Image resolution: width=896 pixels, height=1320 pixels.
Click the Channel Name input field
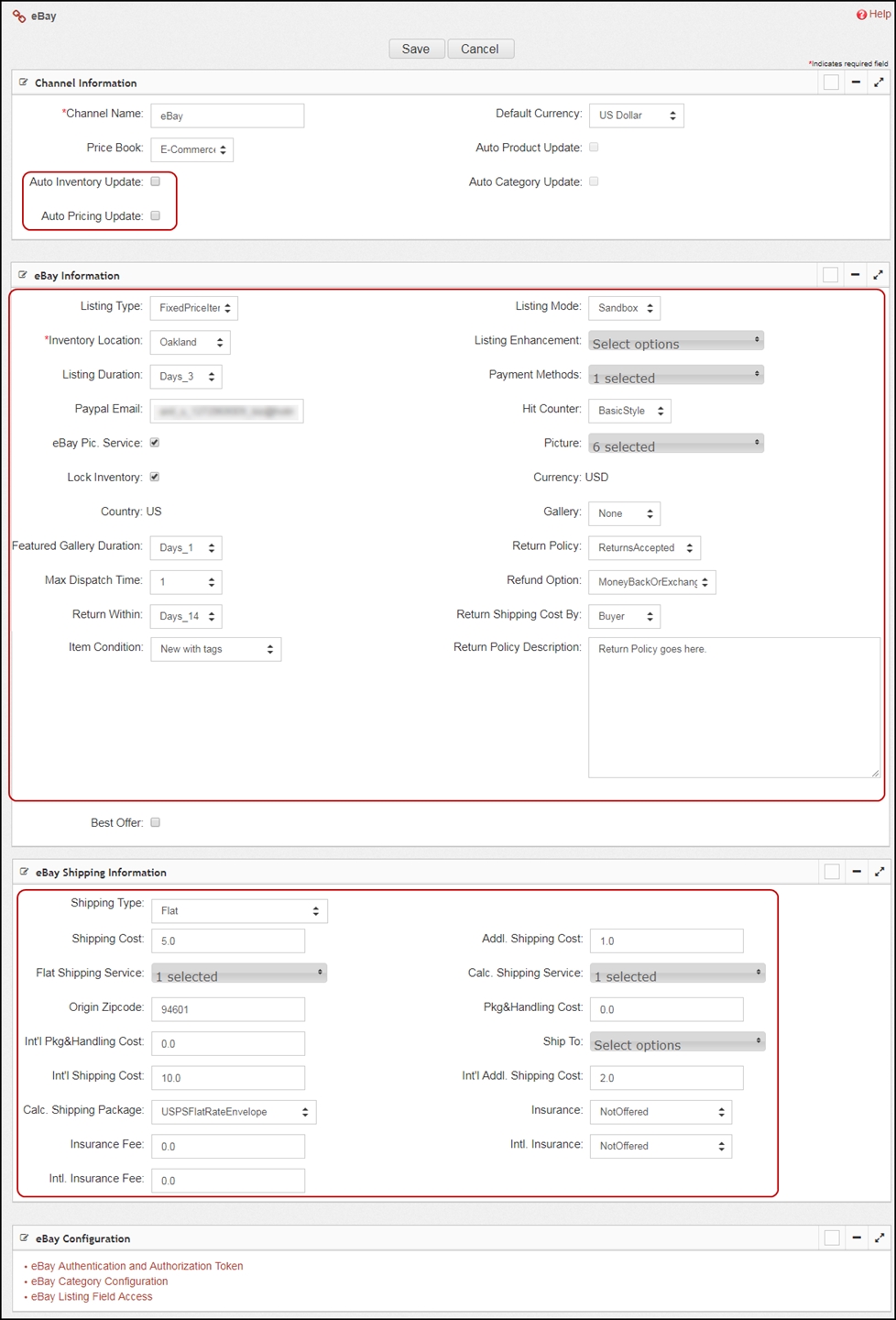(x=227, y=115)
